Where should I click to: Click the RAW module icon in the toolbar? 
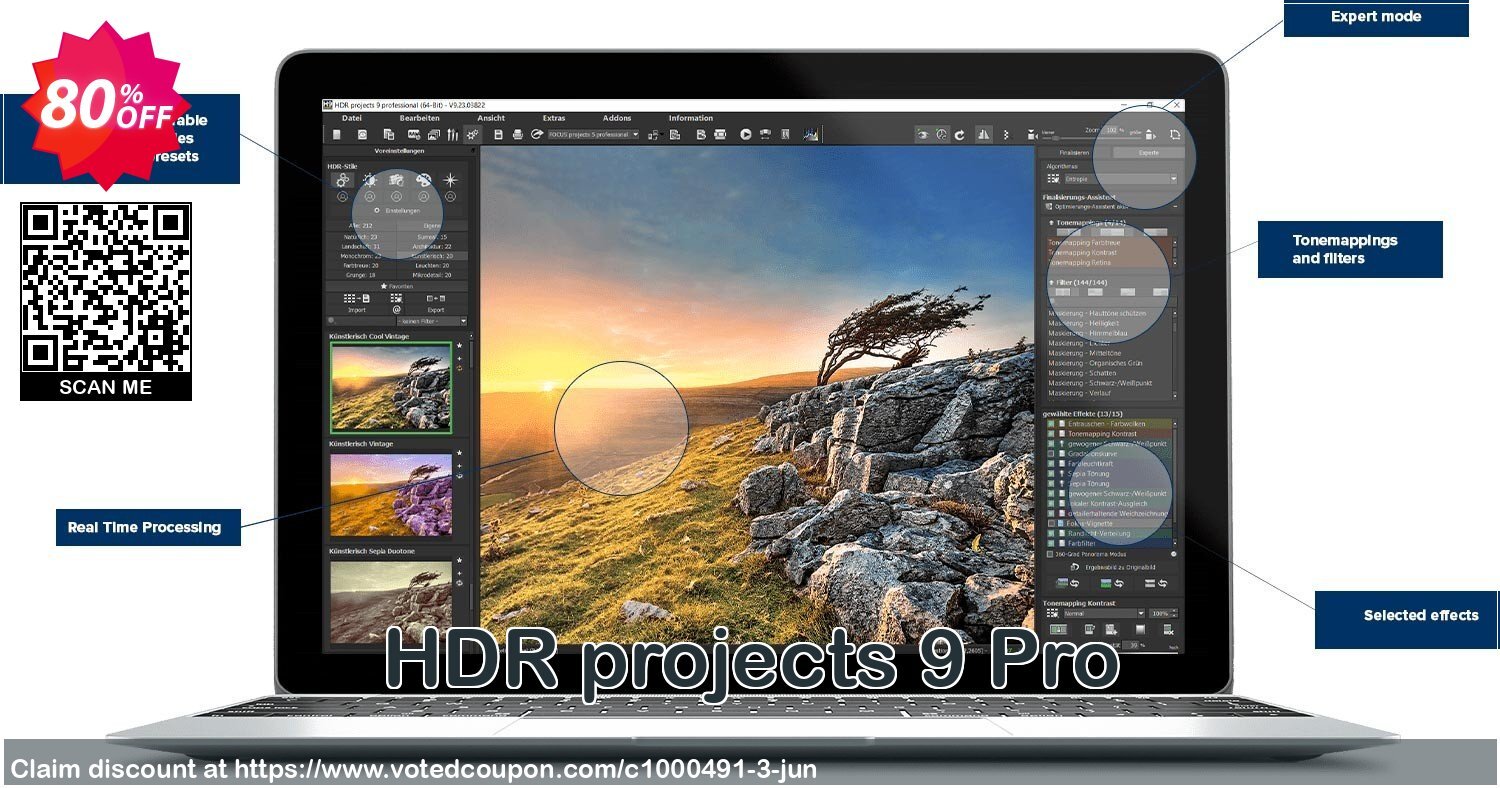(414, 134)
